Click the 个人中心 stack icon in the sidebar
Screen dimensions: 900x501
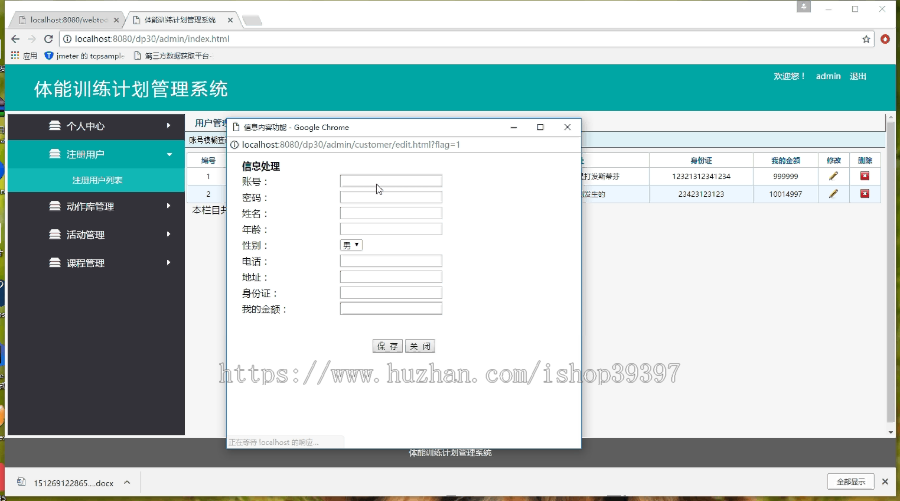55,126
